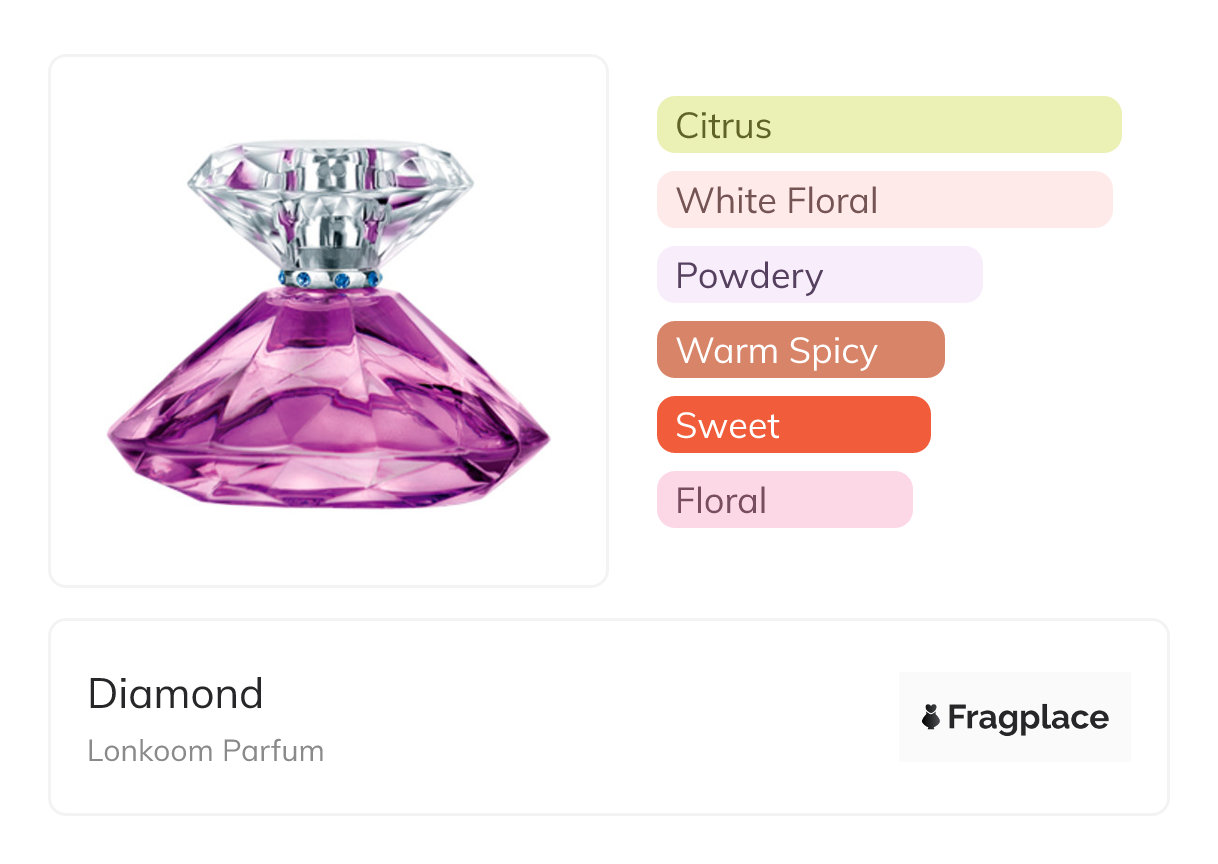Pick the Warm Spicy accord bar
The height and width of the screenshot is (864, 1218).
(800, 350)
